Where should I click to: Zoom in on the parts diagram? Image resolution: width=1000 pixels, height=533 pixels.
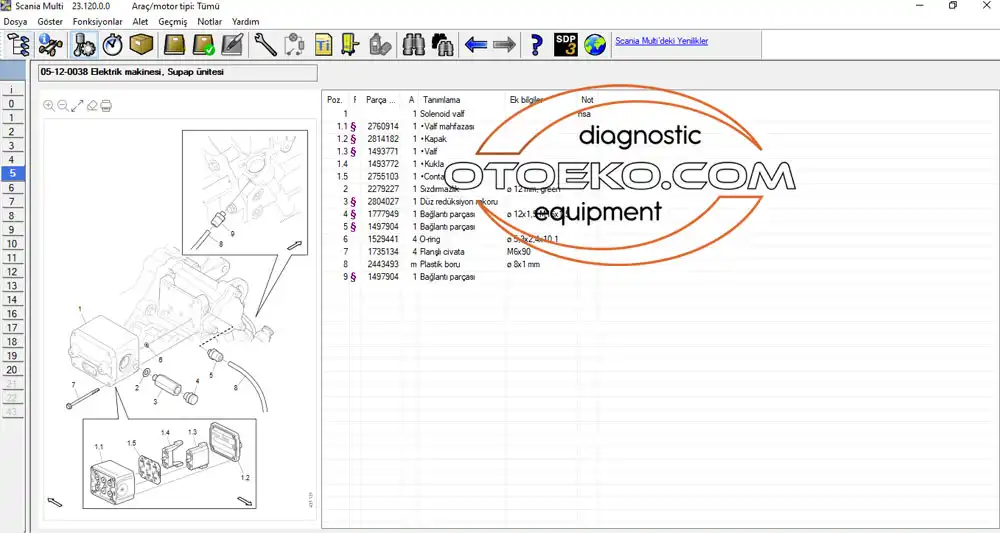[49, 105]
